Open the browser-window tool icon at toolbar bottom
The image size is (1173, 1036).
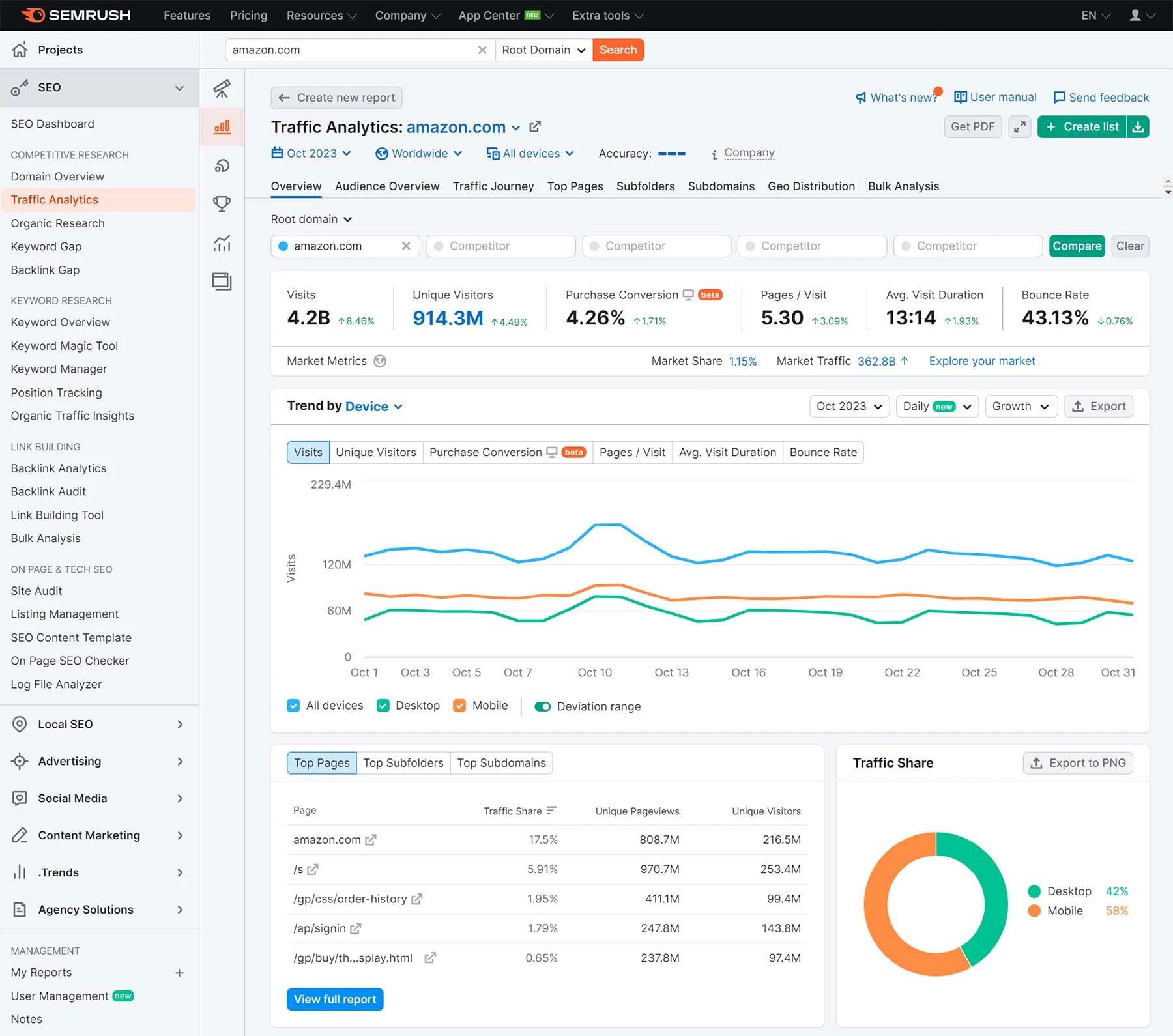tap(222, 281)
